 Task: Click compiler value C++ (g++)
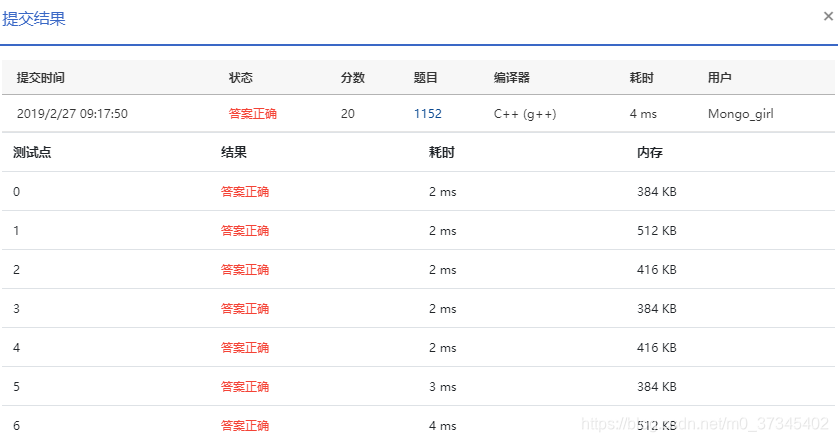pyautogui.click(x=525, y=114)
